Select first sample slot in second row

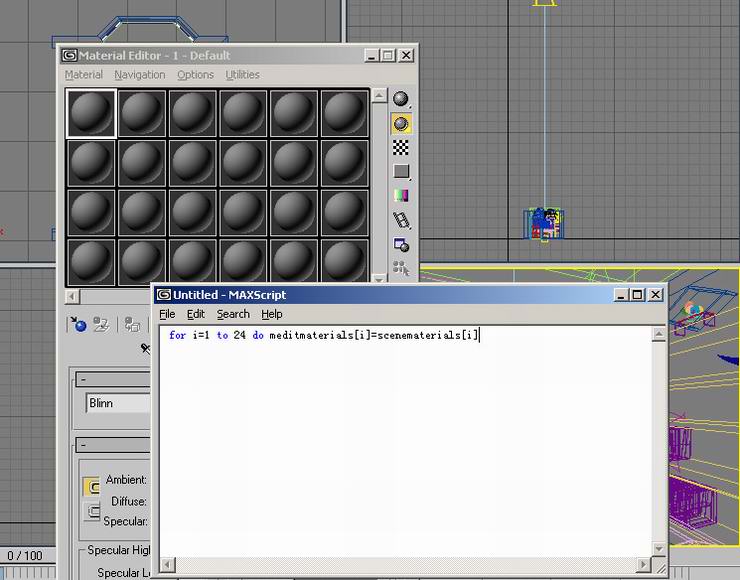coord(91,163)
